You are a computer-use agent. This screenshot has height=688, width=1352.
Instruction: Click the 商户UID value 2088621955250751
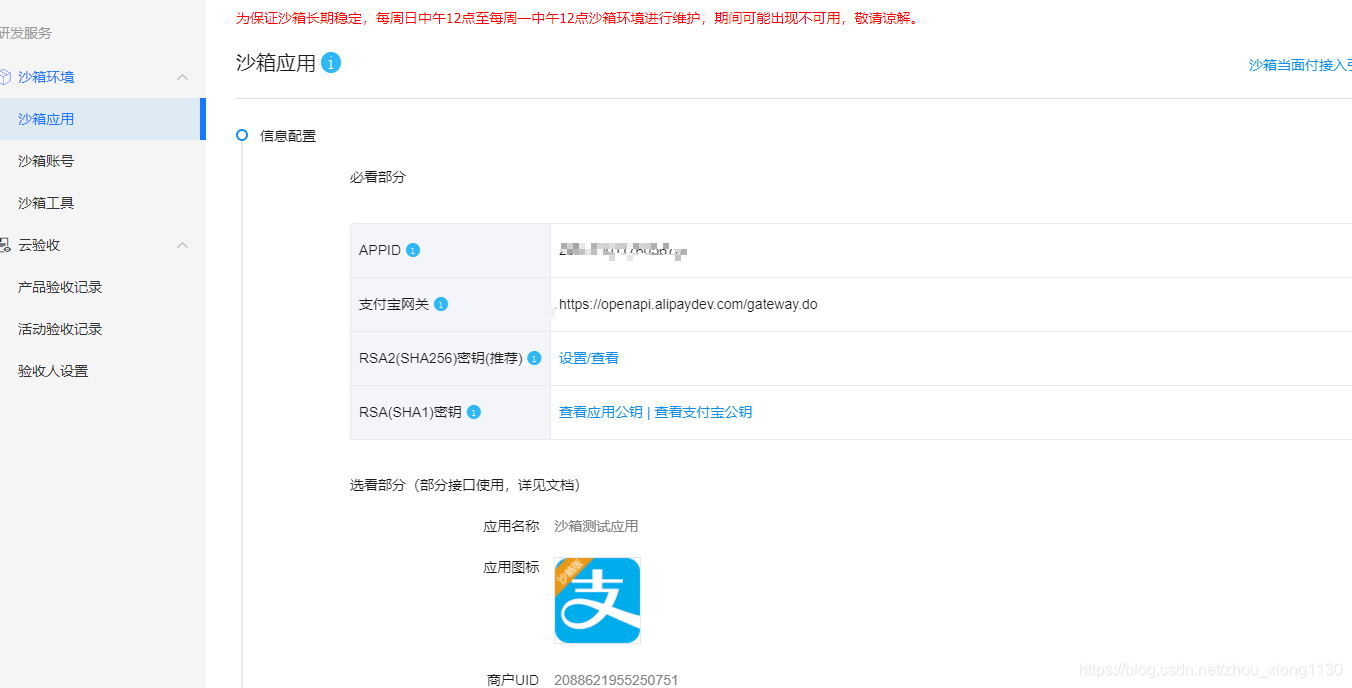point(616,680)
